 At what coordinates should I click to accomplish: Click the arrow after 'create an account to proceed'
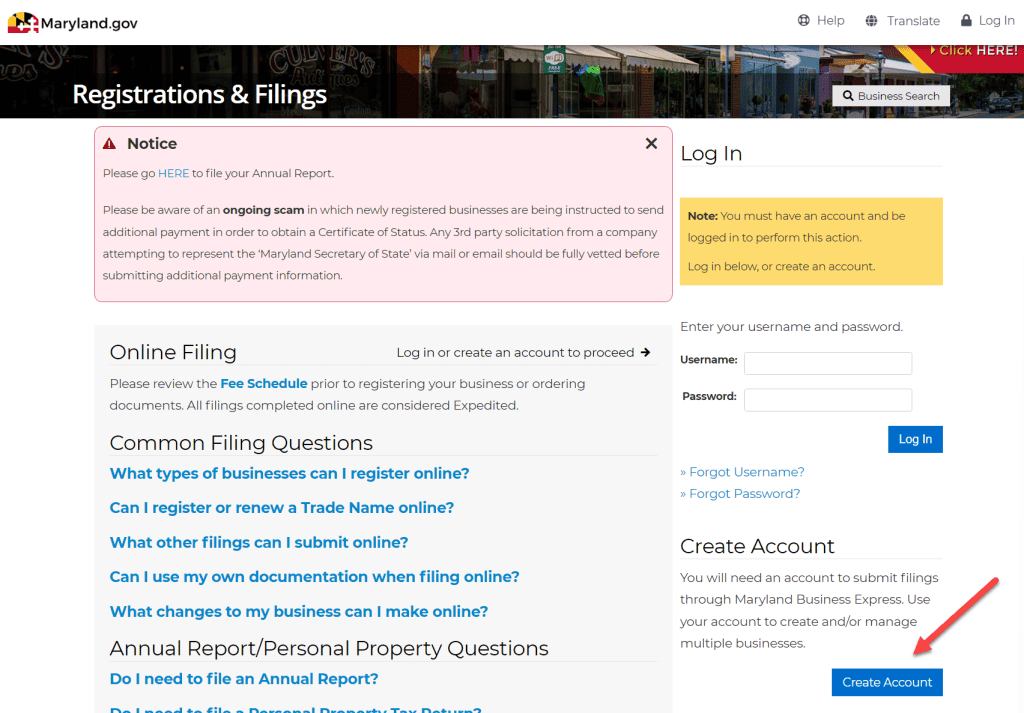click(x=648, y=352)
